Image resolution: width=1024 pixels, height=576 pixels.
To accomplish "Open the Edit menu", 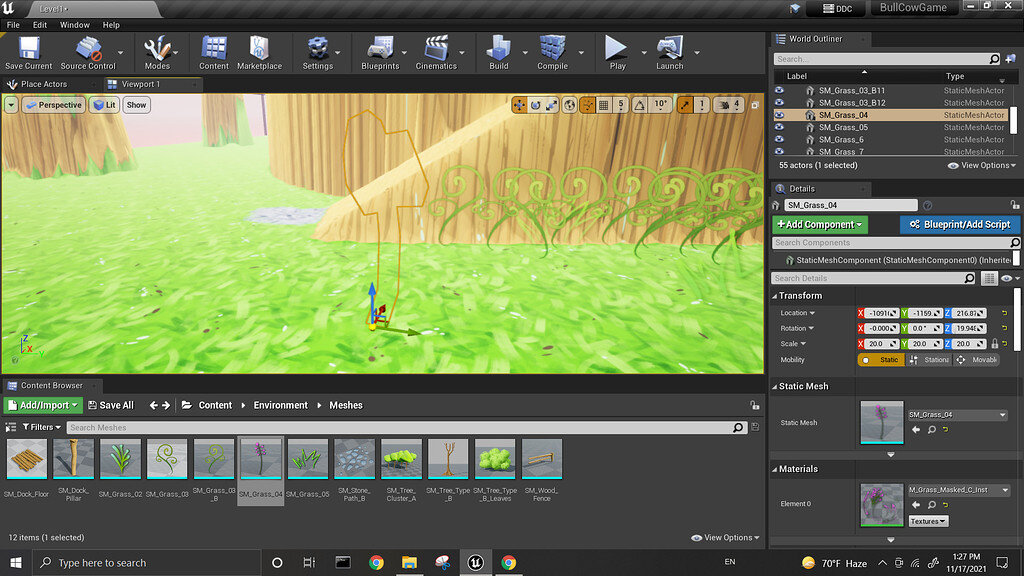I will pyautogui.click(x=40, y=25).
